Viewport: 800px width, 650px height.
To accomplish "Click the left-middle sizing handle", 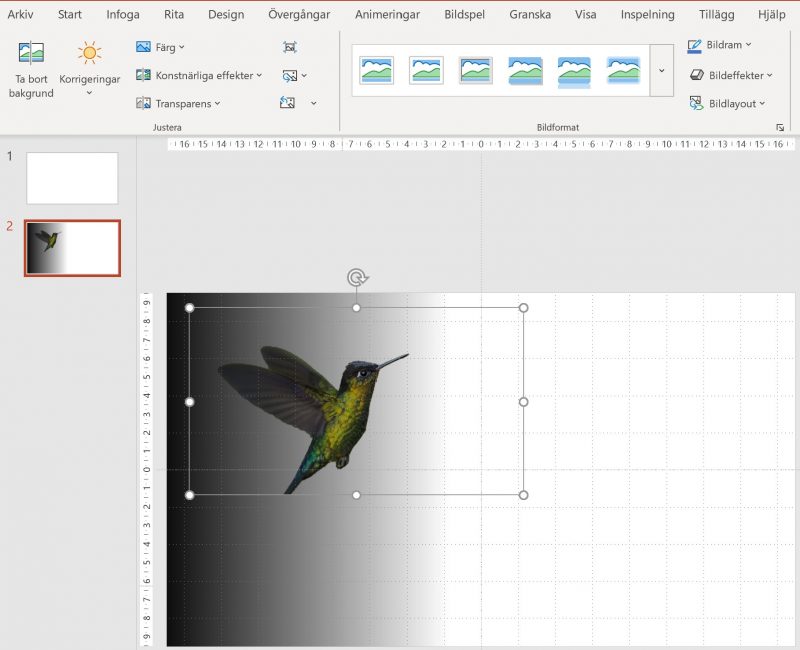I will point(189,402).
